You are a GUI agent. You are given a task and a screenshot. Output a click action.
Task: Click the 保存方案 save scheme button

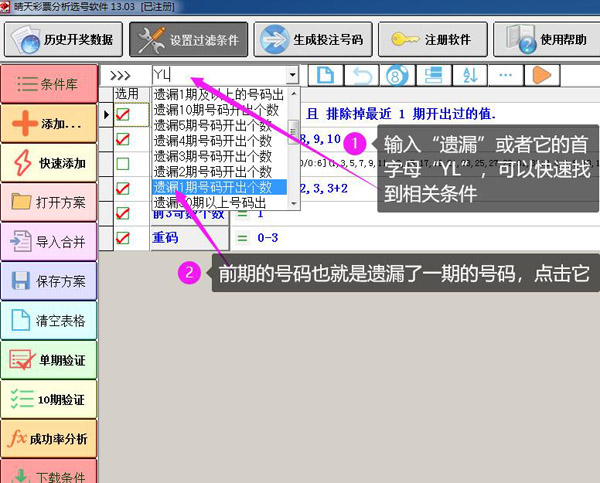pos(49,280)
